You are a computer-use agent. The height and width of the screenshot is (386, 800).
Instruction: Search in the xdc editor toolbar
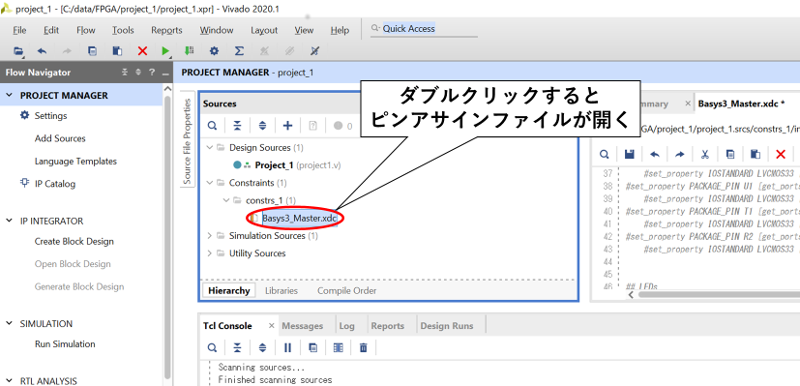tap(604, 154)
